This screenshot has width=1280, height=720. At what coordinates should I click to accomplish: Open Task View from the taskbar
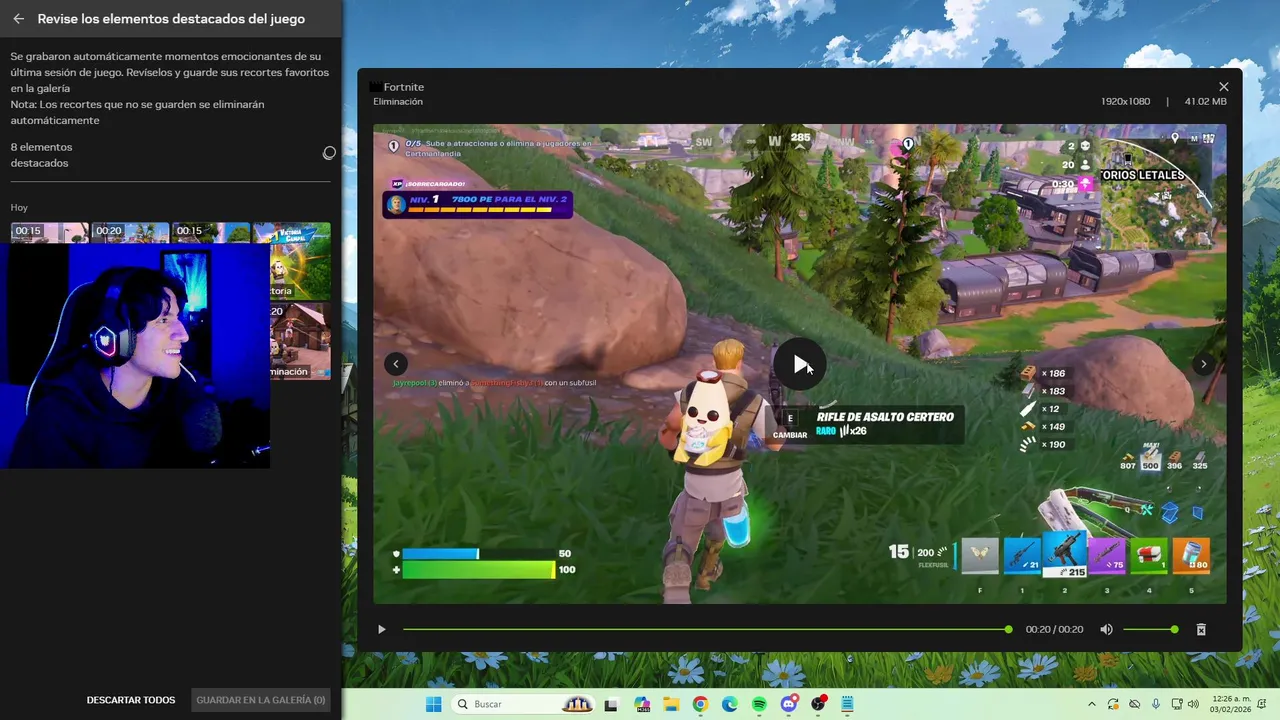[x=611, y=704]
